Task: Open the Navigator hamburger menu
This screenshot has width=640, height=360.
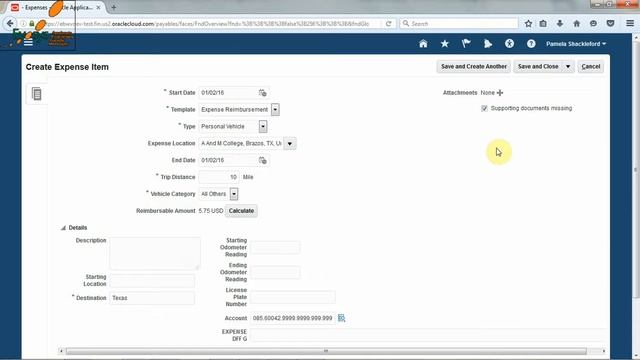Action: [28, 42]
